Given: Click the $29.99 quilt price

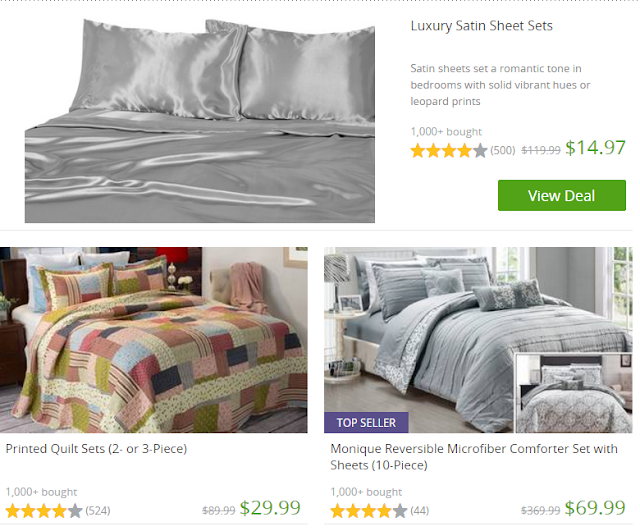Looking at the screenshot, I should point(270,508).
